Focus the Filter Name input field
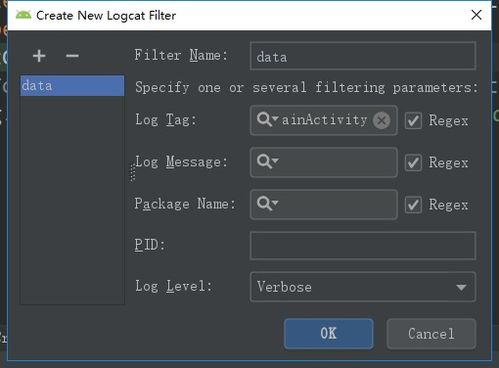Image resolution: width=499 pixels, height=368 pixels. (363, 56)
